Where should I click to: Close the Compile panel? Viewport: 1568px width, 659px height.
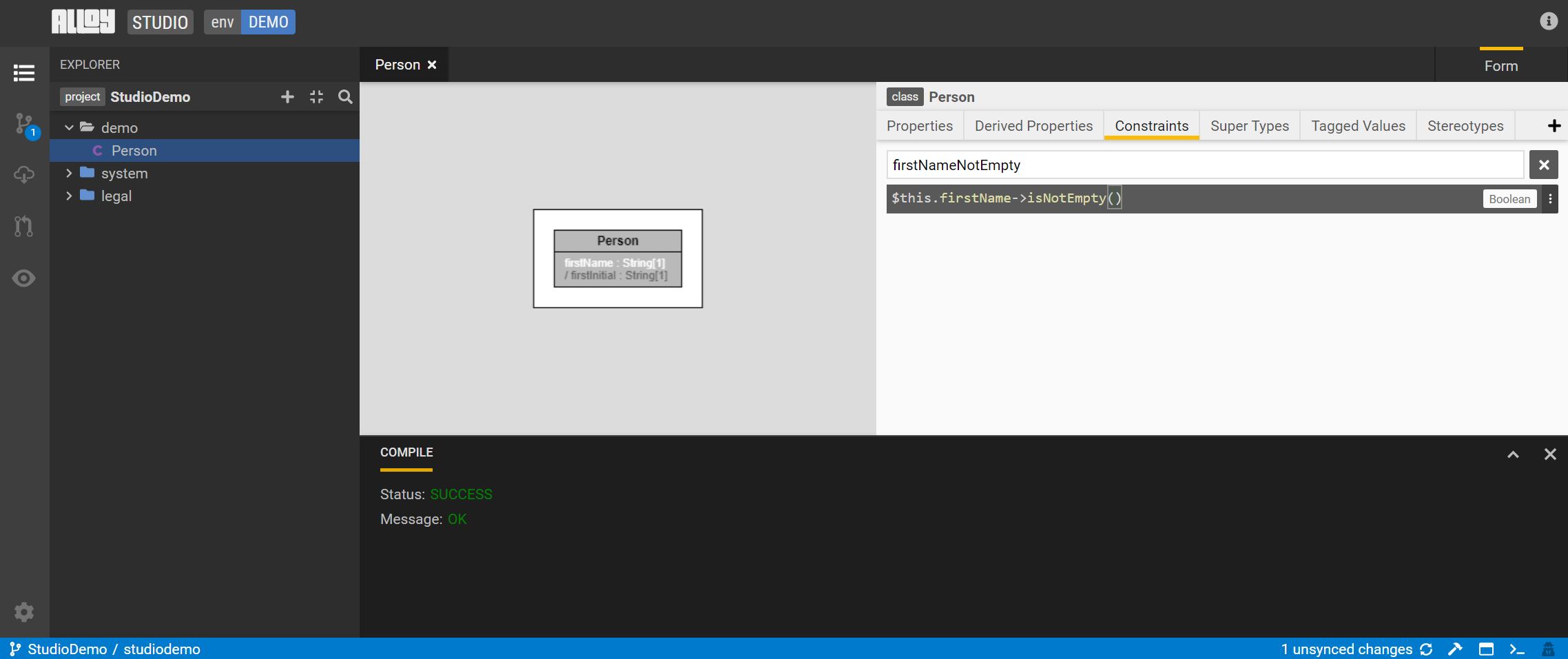click(1550, 454)
